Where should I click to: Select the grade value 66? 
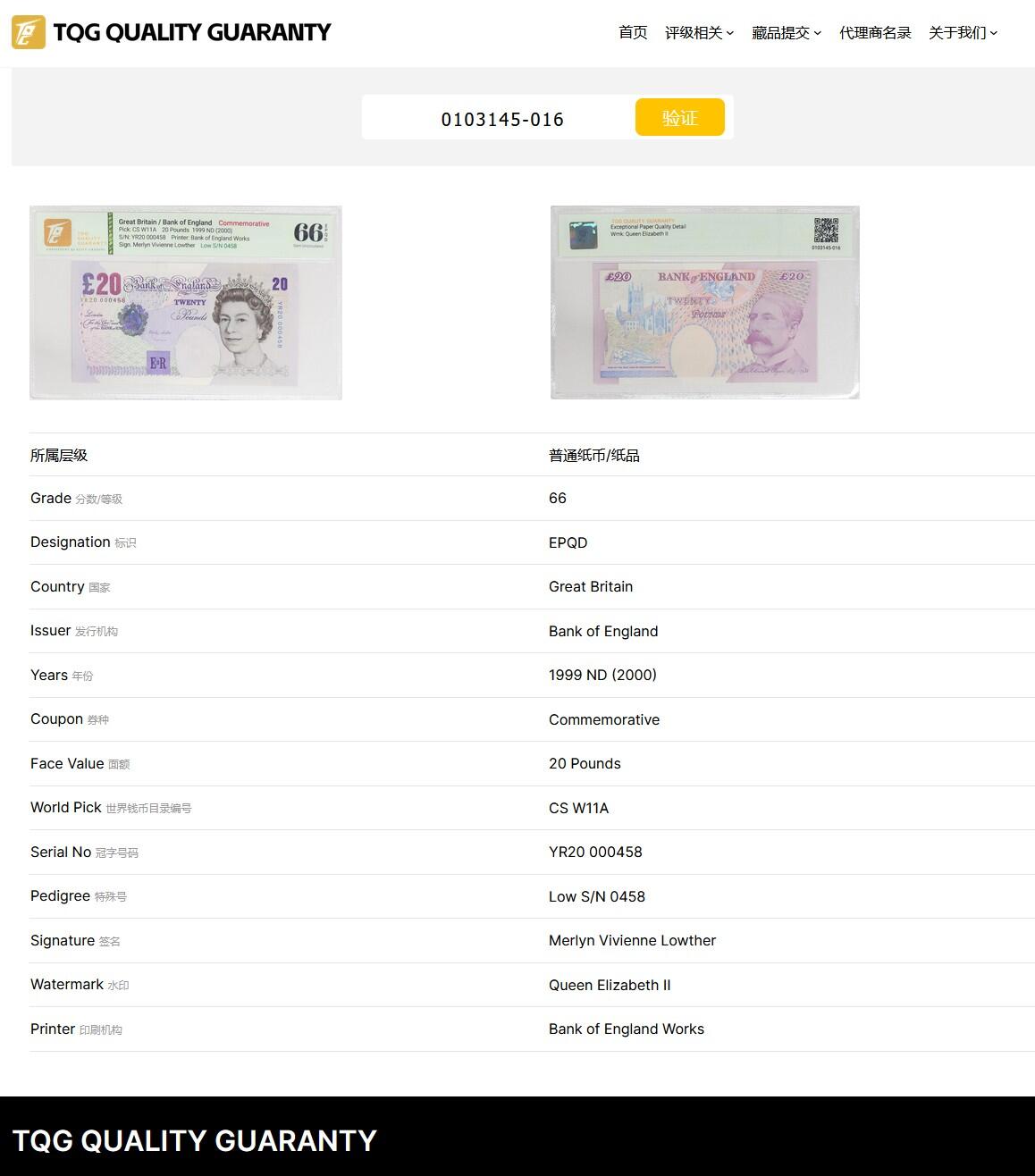tap(558, 499)
